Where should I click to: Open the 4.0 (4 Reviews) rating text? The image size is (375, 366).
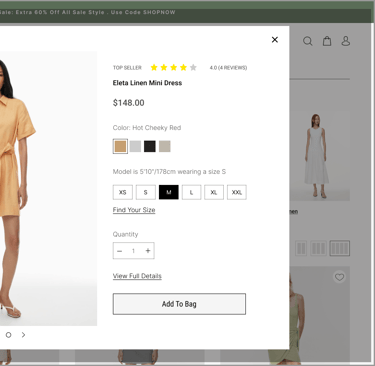point(228,68)
